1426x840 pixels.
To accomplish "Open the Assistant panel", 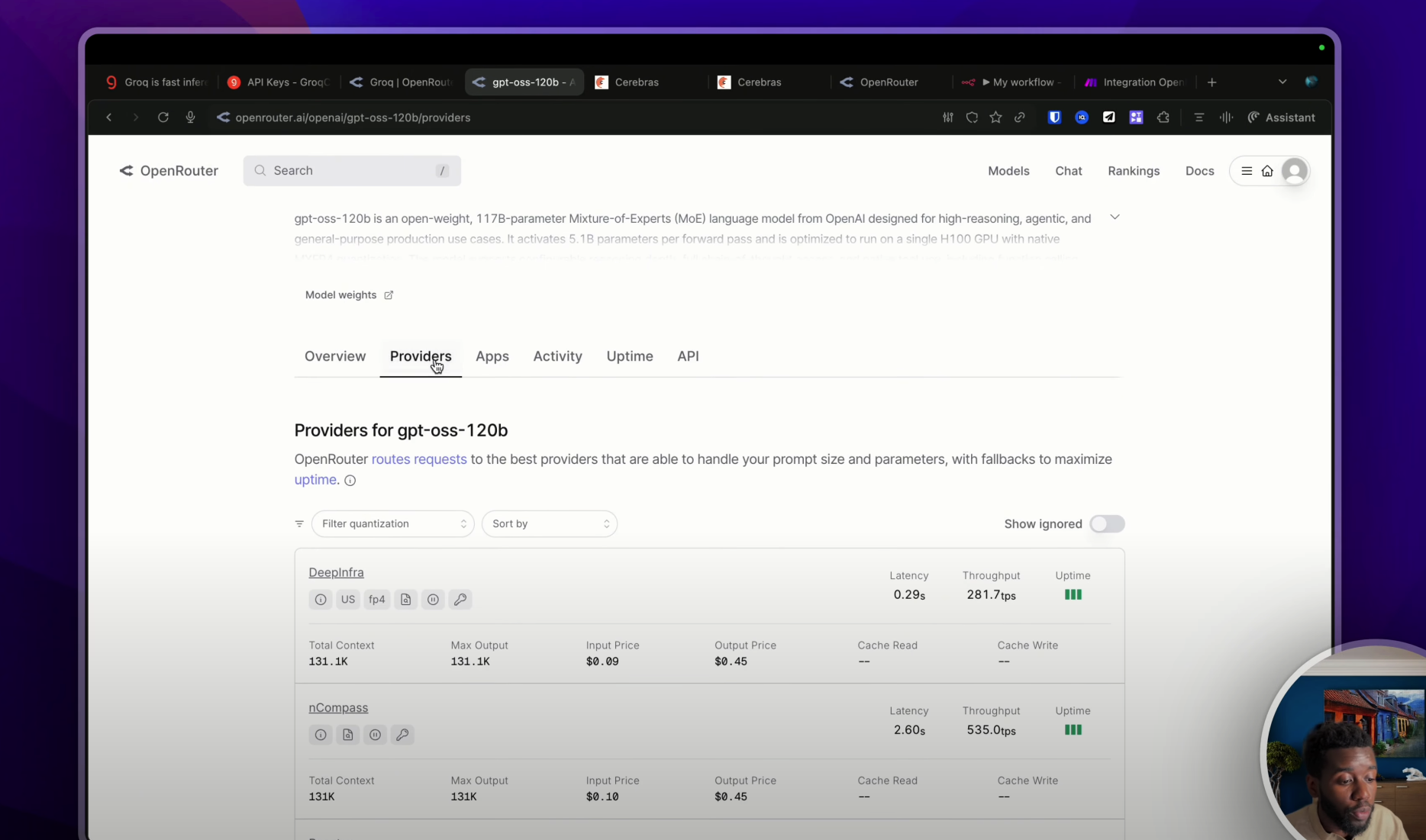I will [1282, 117].
